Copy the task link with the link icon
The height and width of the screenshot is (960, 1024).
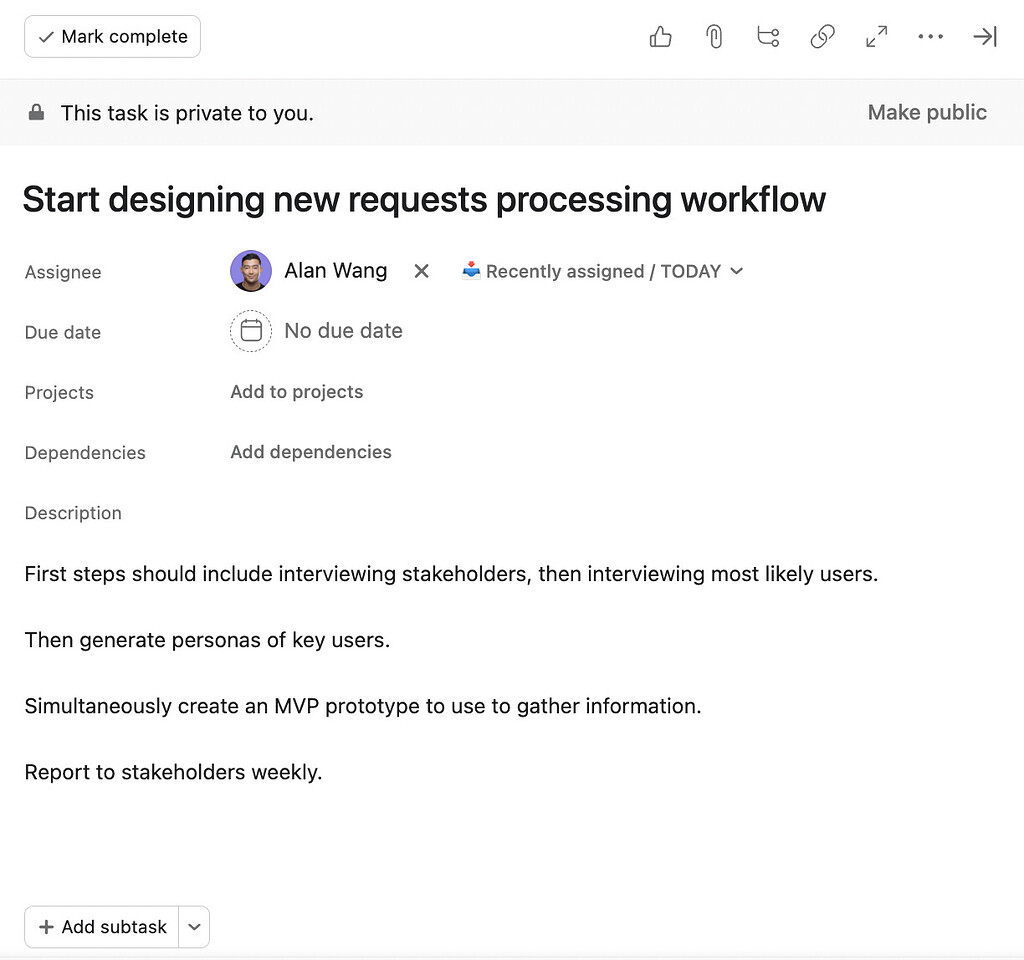pyautogui.click(x=822, y=36)
